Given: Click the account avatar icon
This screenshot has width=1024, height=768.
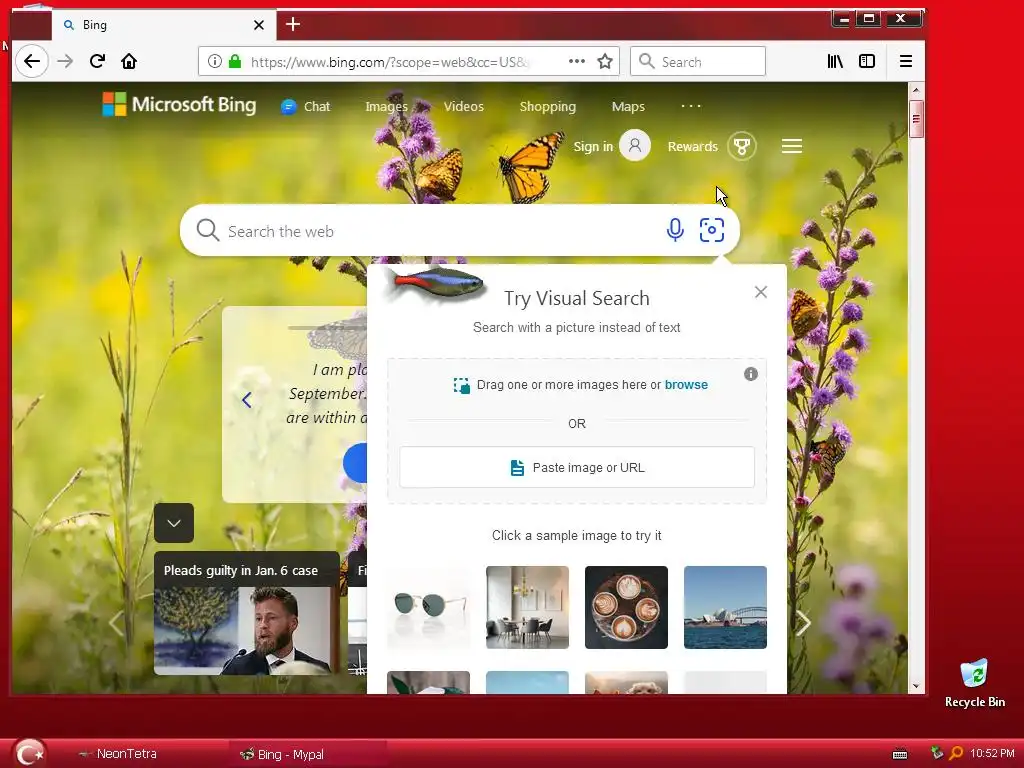Looking at the screenshot, I should point(635,145).
